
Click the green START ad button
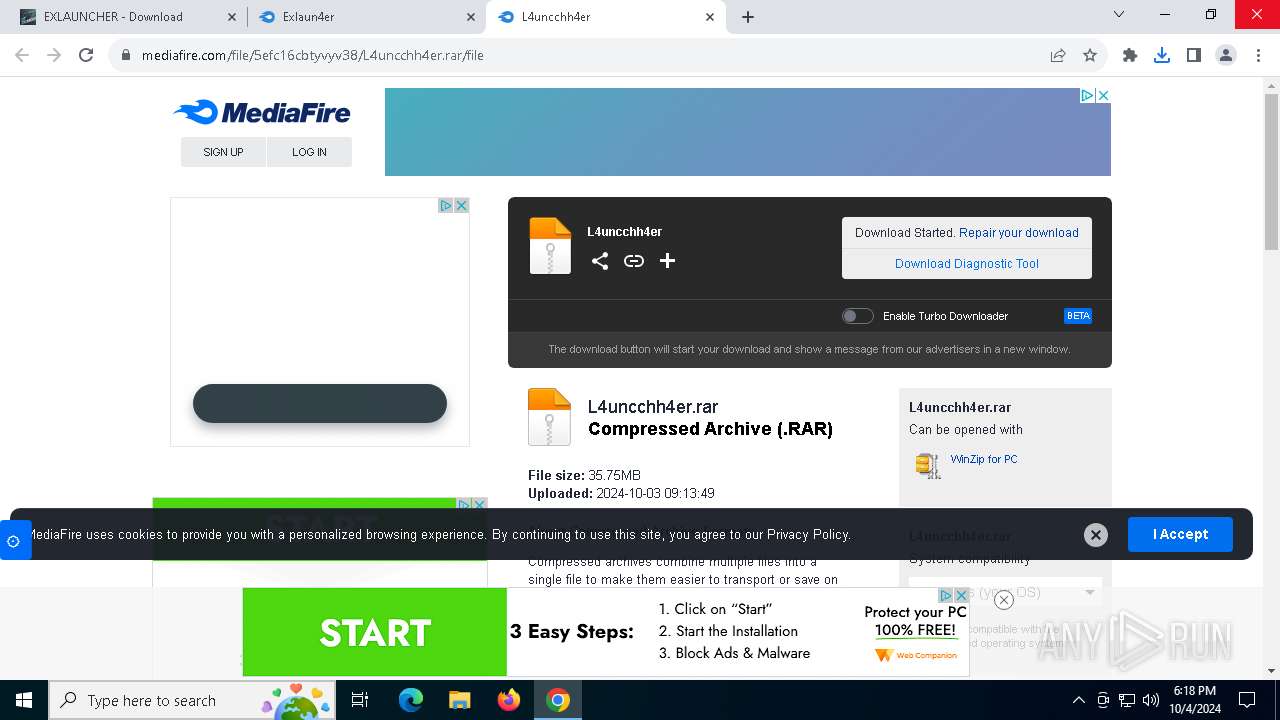(x=375, y=632)
